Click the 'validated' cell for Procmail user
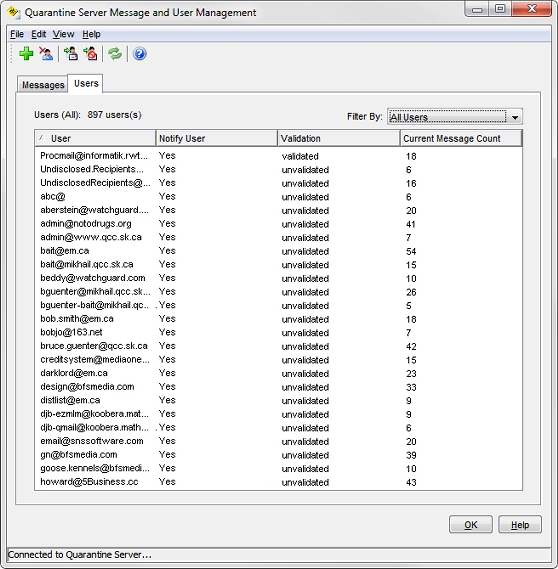 [300, 156]
